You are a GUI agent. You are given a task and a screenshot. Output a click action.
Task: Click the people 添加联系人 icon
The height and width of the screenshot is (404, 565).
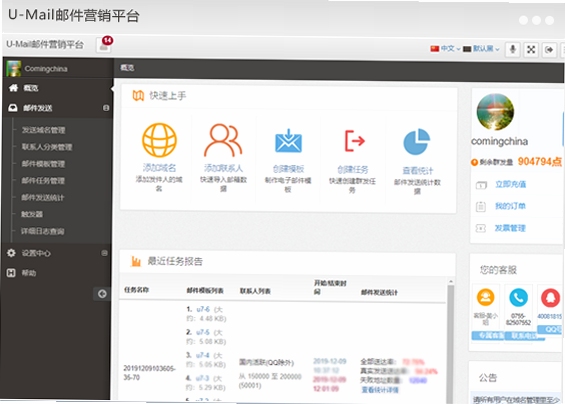pyautogui.click(x=223, y=140)
